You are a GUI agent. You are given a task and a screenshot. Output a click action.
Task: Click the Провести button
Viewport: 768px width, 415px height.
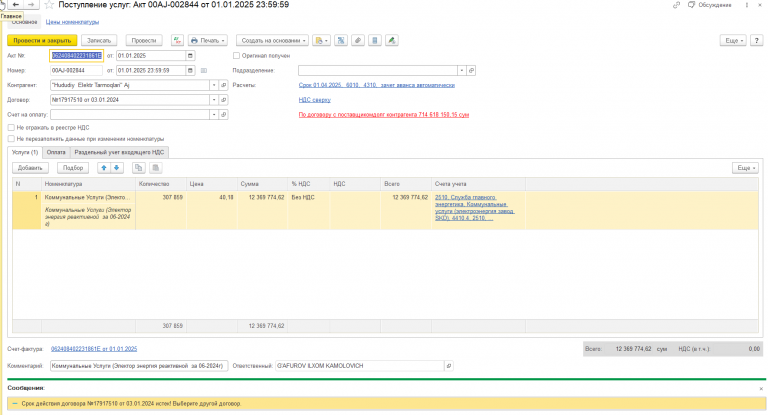(144, 41)
